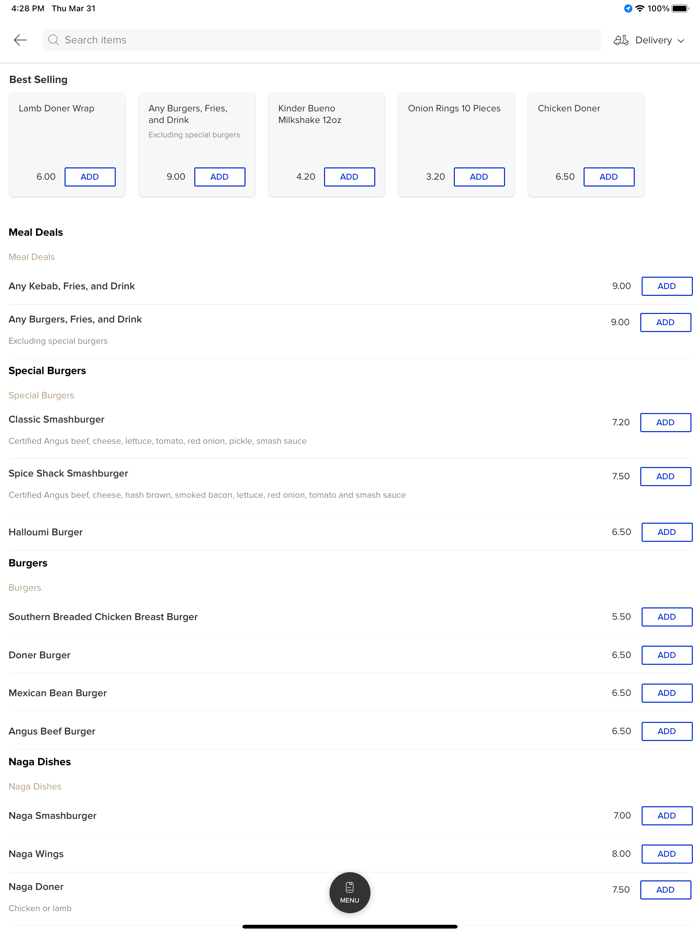The height and width of the screenshot is (934, 700).
Task: Open the floating Menu button
Action: tap(349, 892)
